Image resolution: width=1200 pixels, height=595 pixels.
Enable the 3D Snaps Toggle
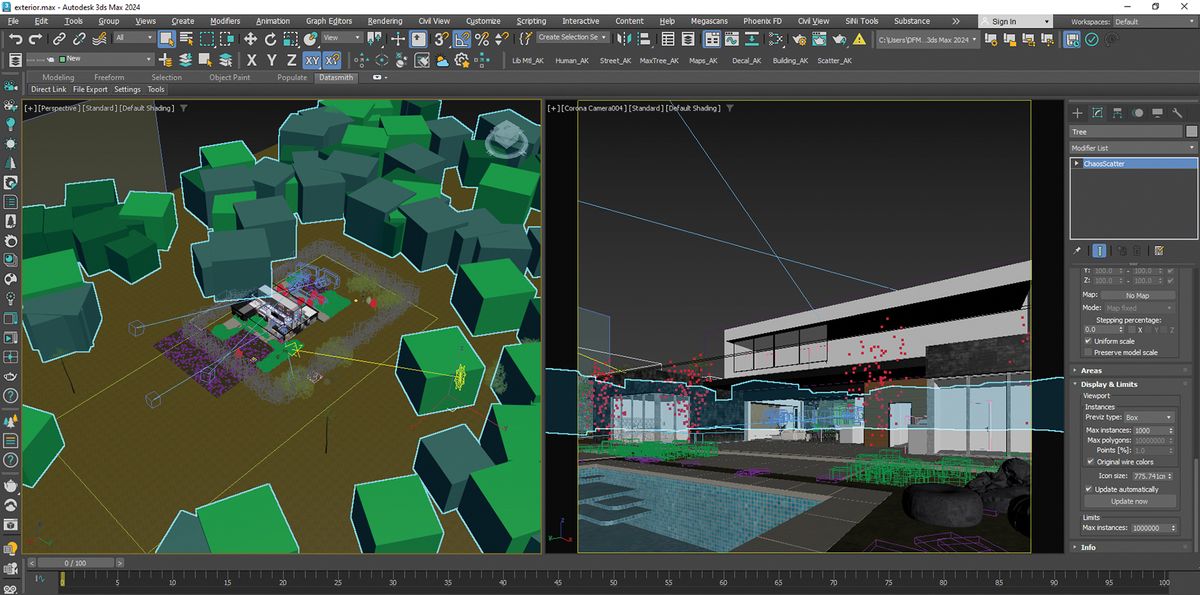pos(441,38)
